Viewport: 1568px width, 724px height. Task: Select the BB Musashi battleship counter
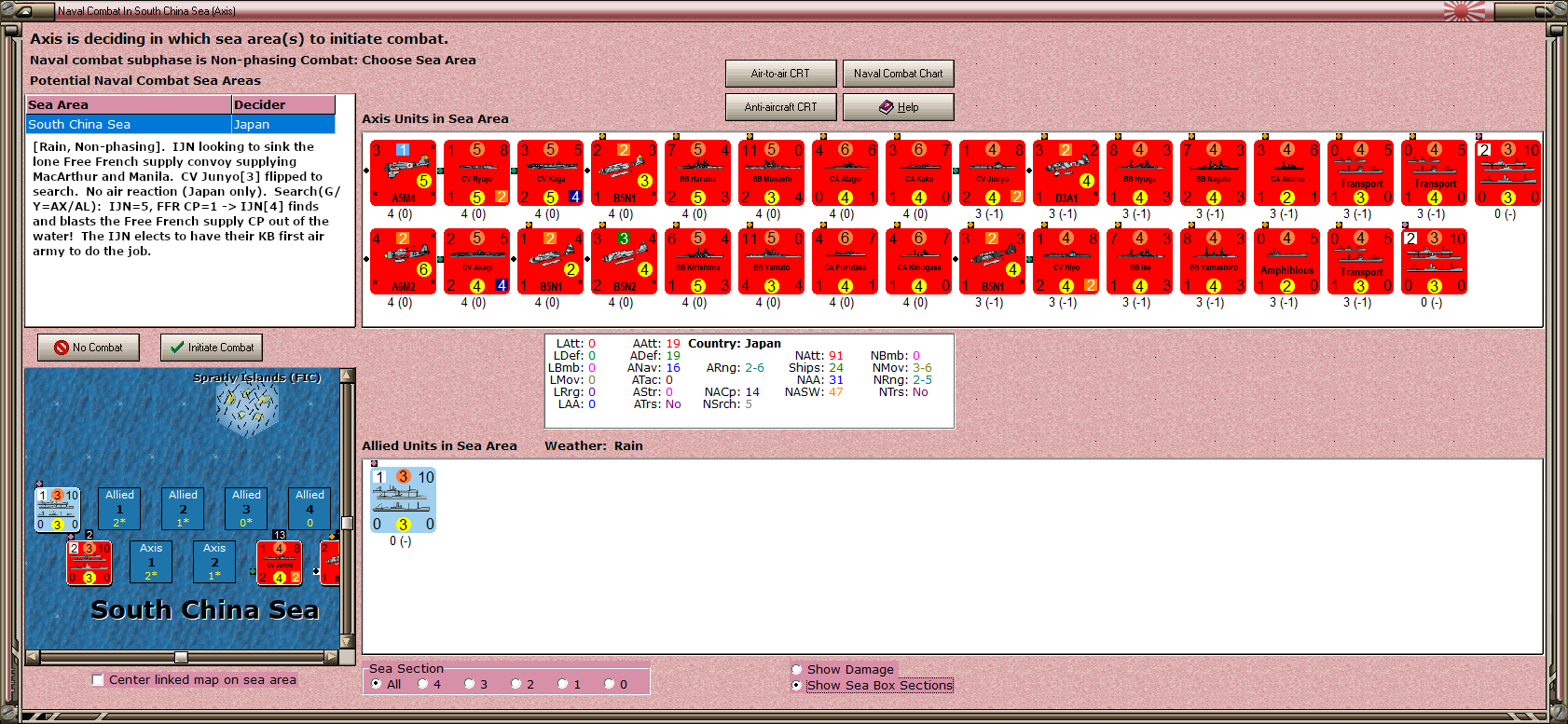click(x=772, y=172)
